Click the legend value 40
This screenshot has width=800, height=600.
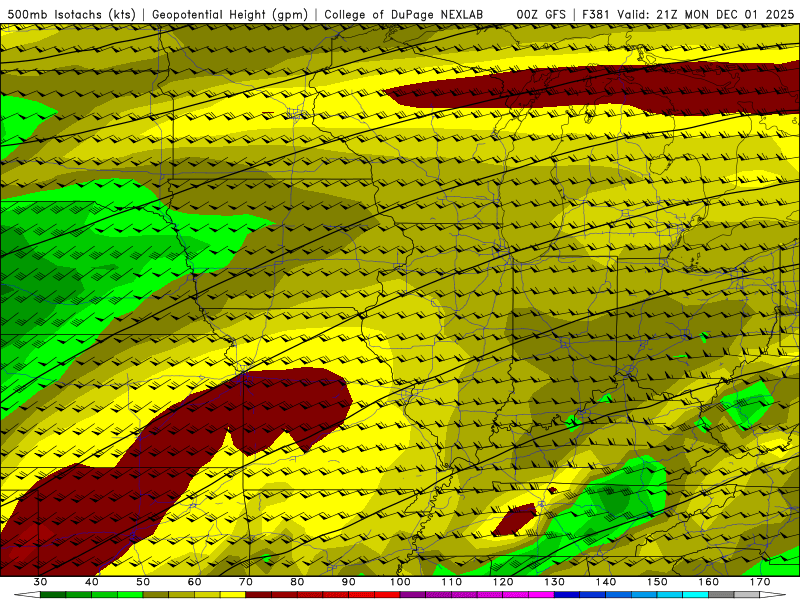92,582
